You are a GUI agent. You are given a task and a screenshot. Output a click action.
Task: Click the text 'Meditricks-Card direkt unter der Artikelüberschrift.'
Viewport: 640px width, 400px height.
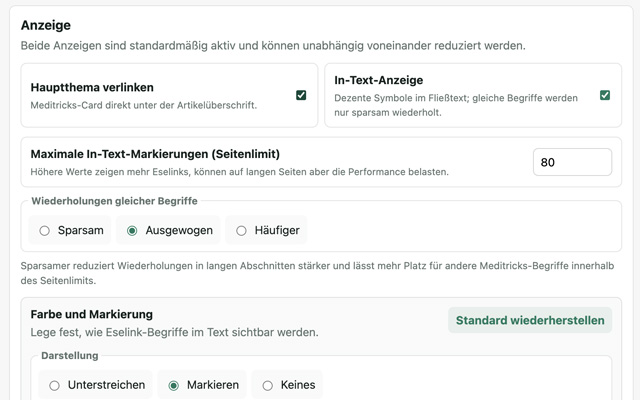144,105
